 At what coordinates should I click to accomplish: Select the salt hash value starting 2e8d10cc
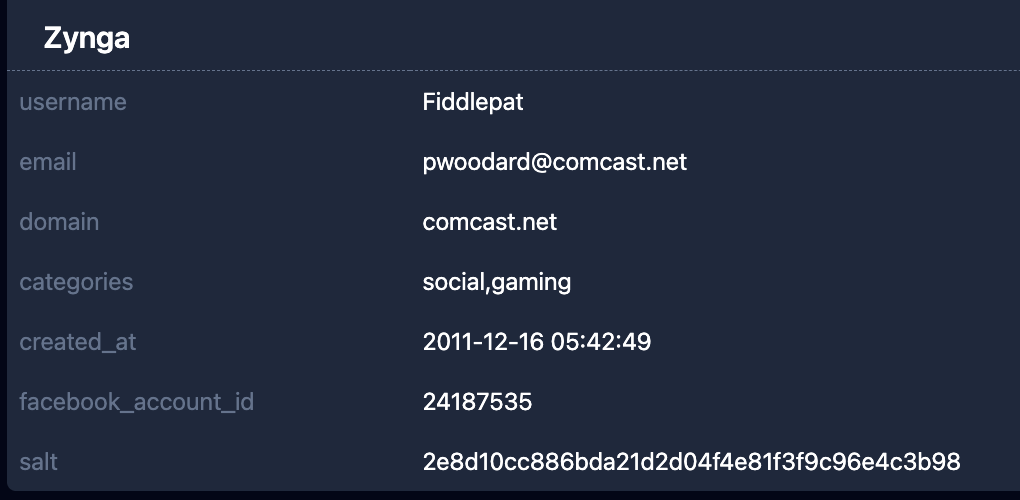691,462
